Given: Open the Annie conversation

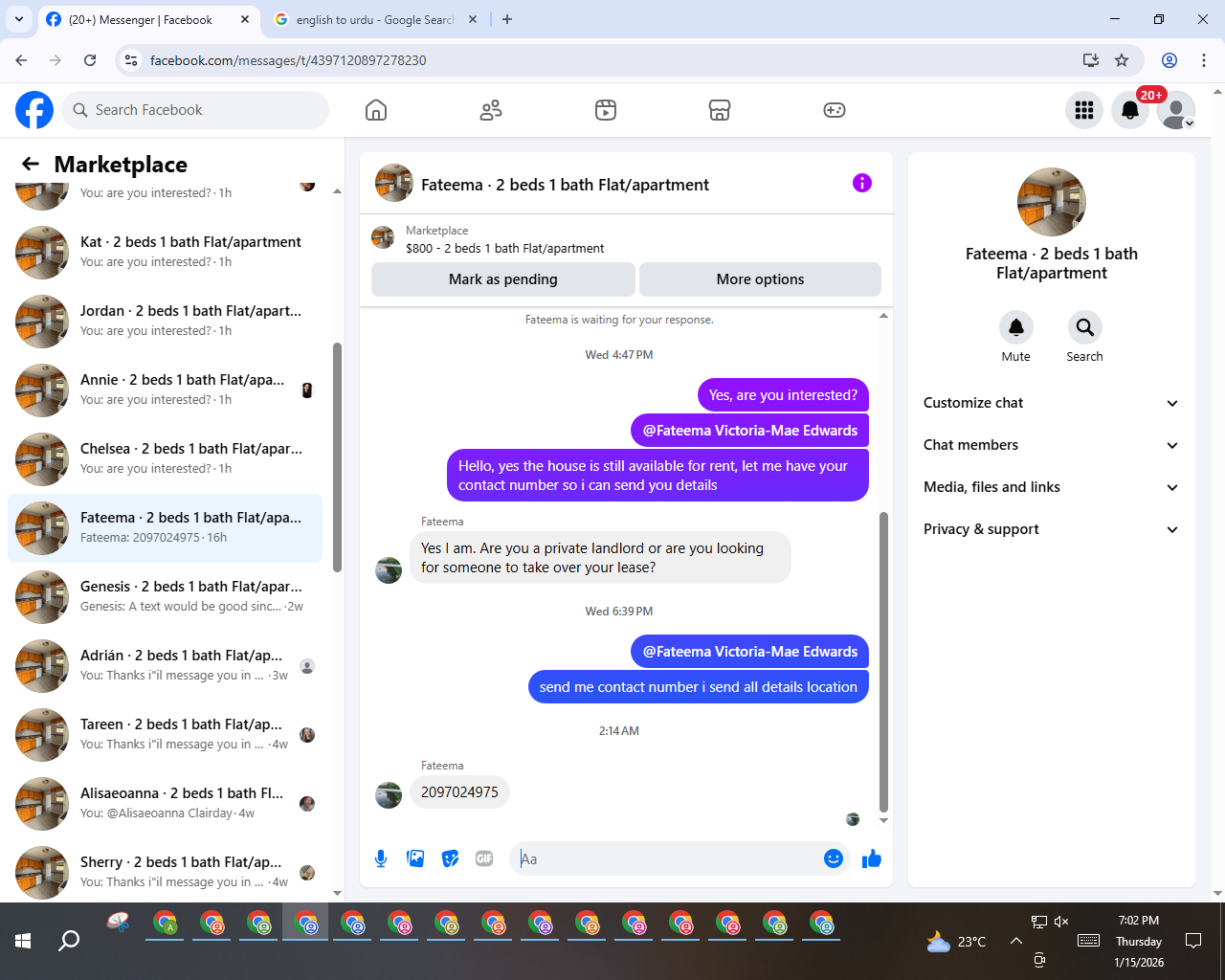Looking at the screenshot, I should pos(165,390).
